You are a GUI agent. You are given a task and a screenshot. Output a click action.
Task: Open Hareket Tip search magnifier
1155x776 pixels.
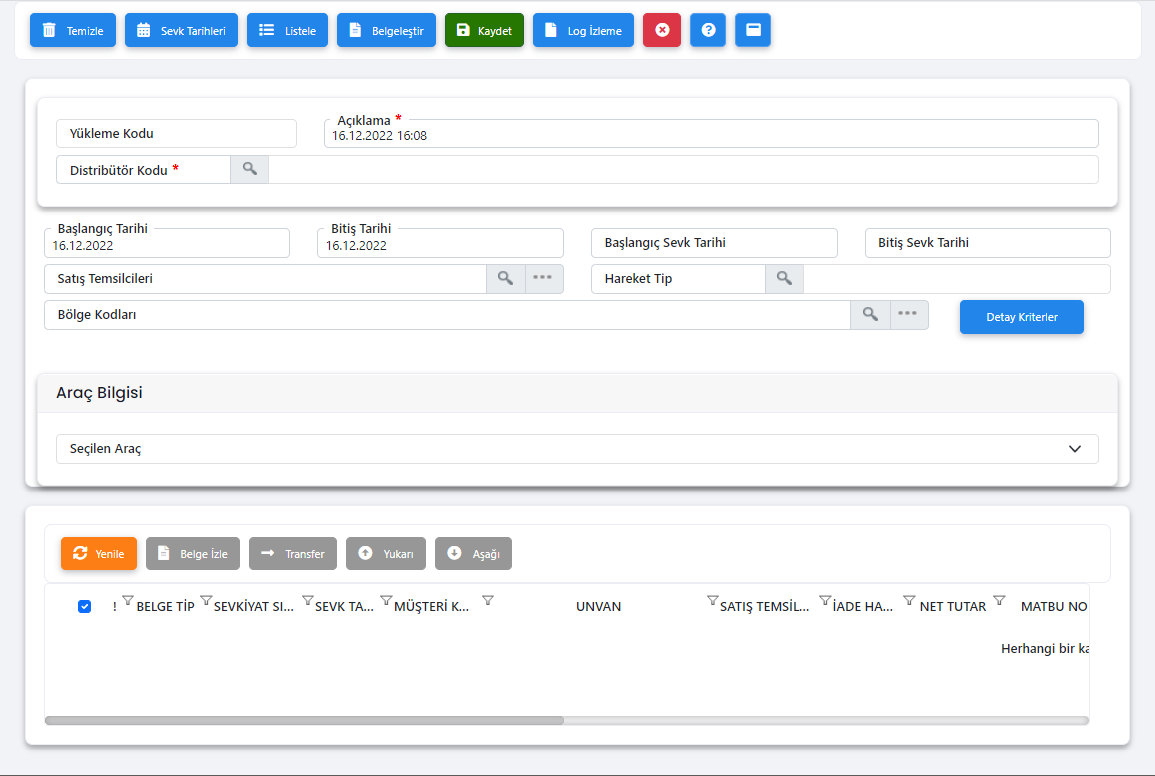click(x=784, y=279)
